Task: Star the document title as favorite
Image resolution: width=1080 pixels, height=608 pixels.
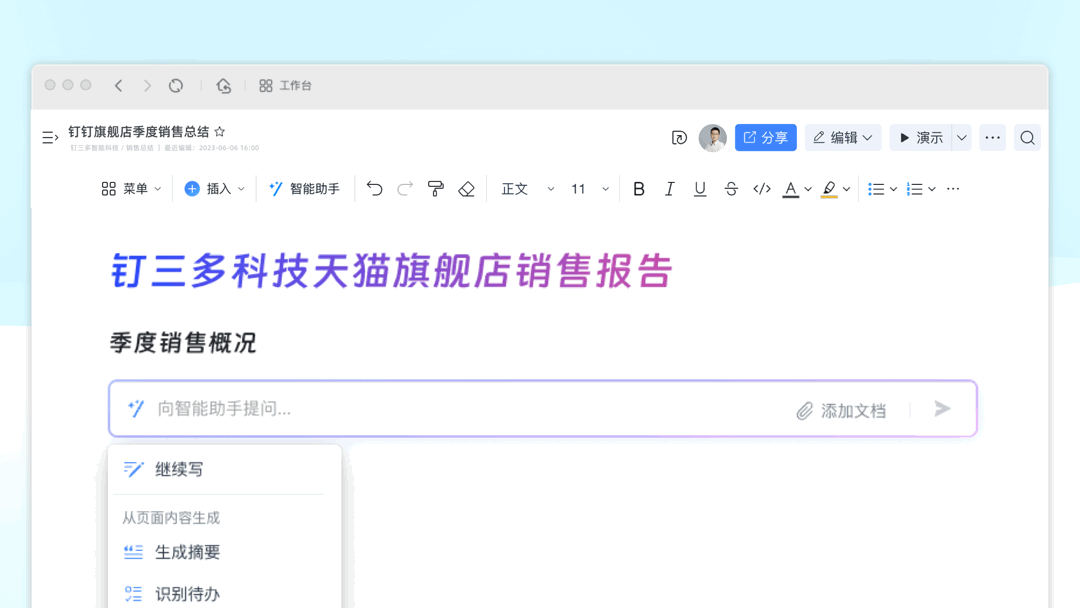Action: click(x=220, y=132)
